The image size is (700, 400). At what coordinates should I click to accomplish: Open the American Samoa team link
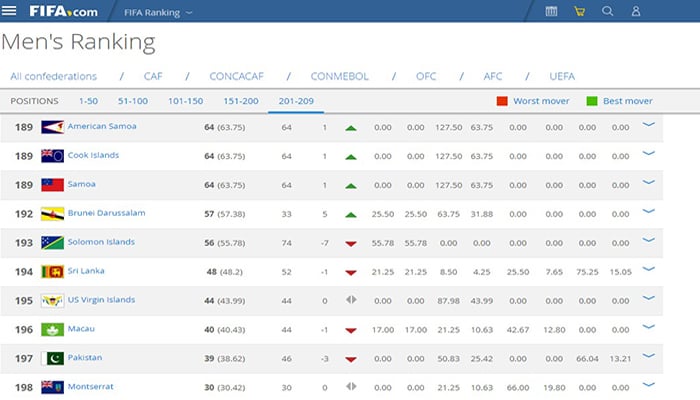coord(102,126)
